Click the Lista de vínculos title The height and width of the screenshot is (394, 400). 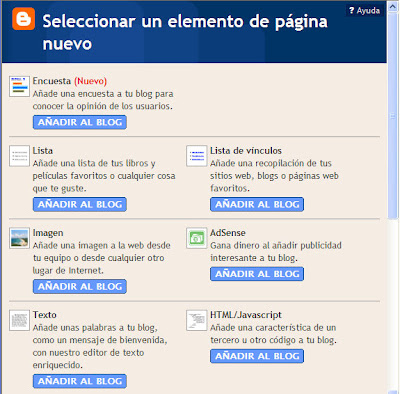(246, 151)
